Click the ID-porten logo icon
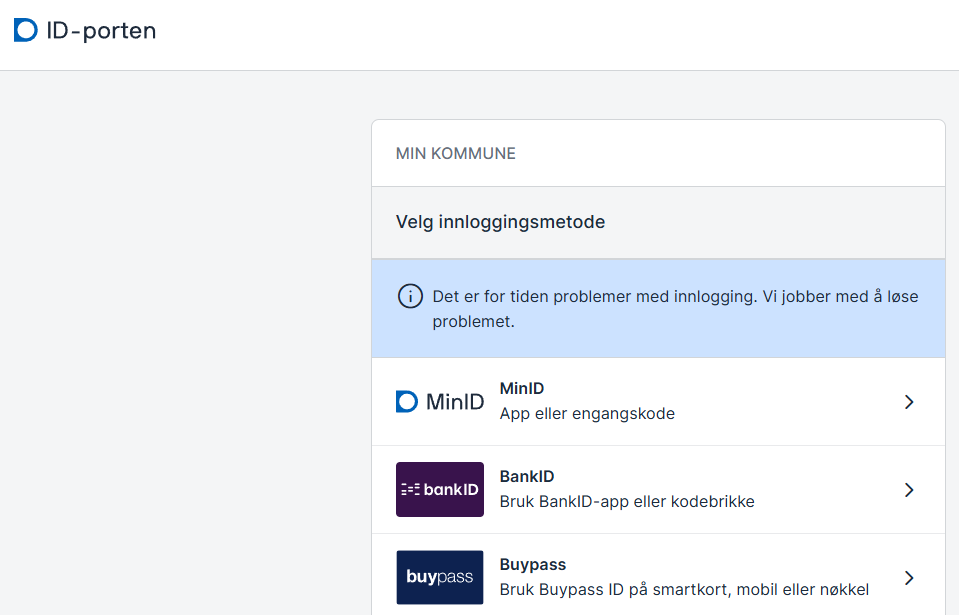 (26, 30)
